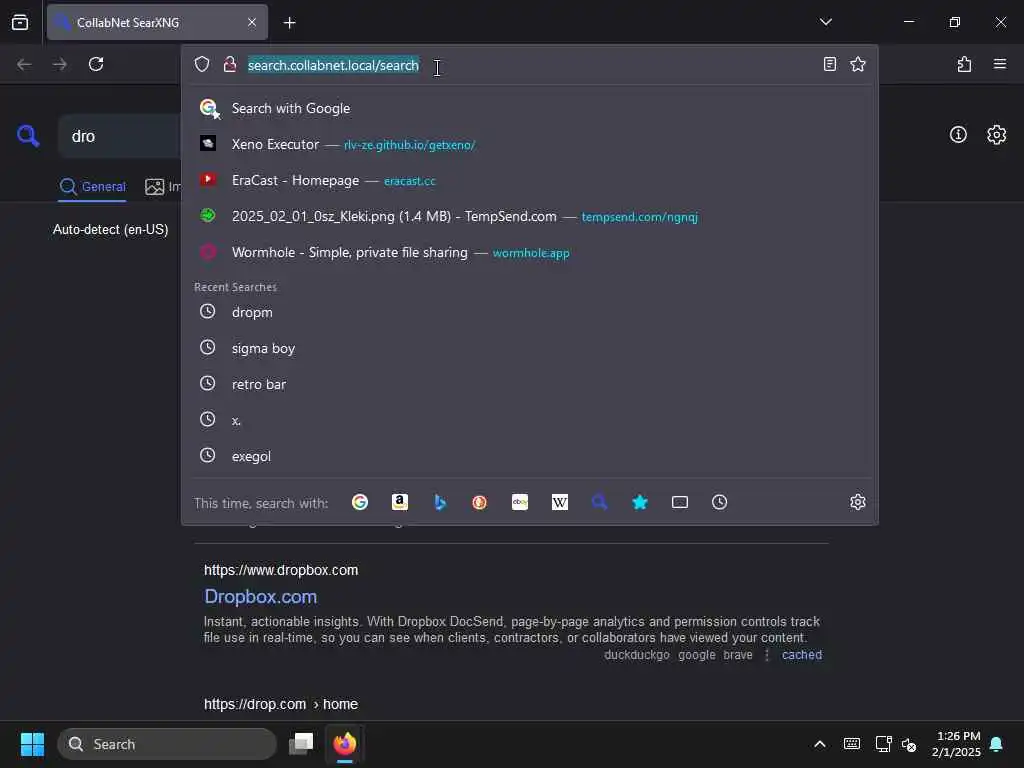Search history with the clock icon
Viewport: 1024px width, 768px height.
(720, 502)
